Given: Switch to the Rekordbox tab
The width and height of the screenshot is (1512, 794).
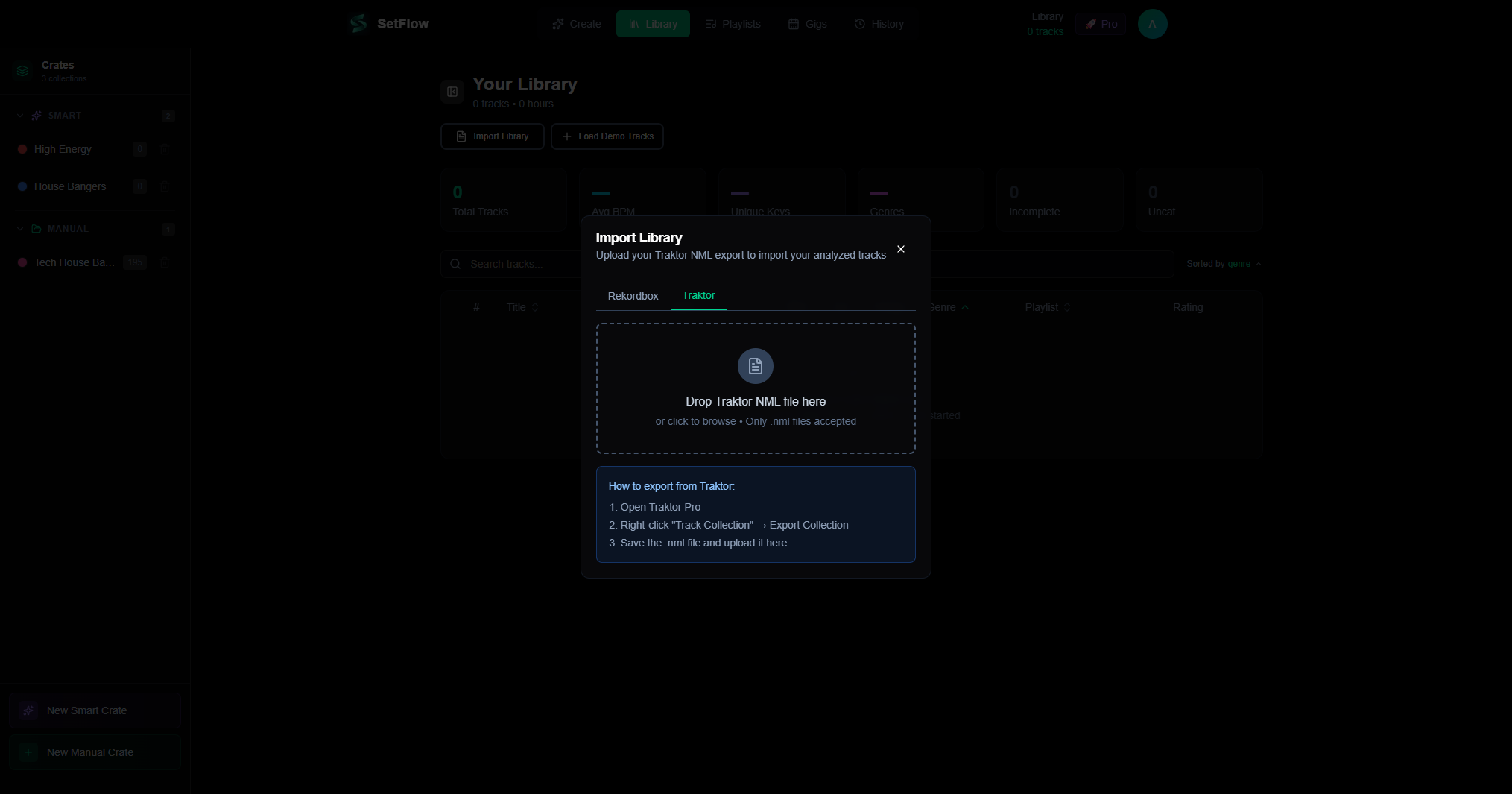Looking at the screenshot, I should 633,296.
